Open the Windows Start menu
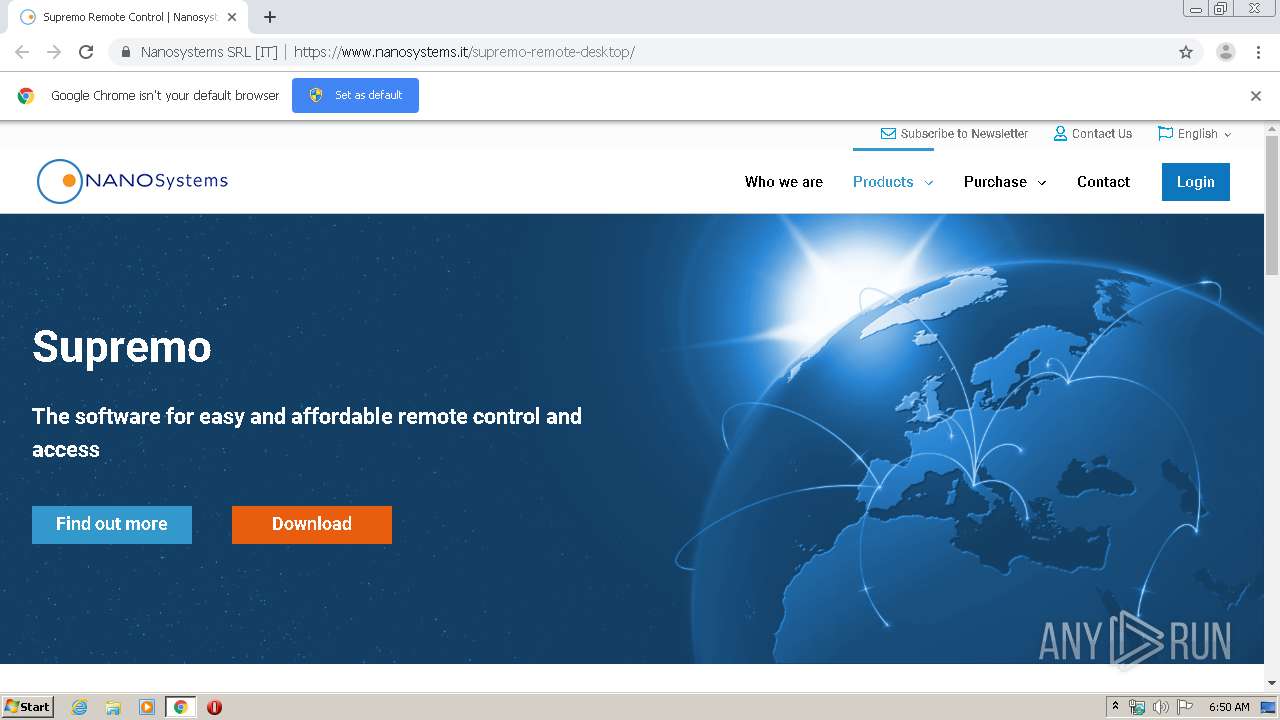The height and width of the screenshot is (720, 1280). [28, 707]
